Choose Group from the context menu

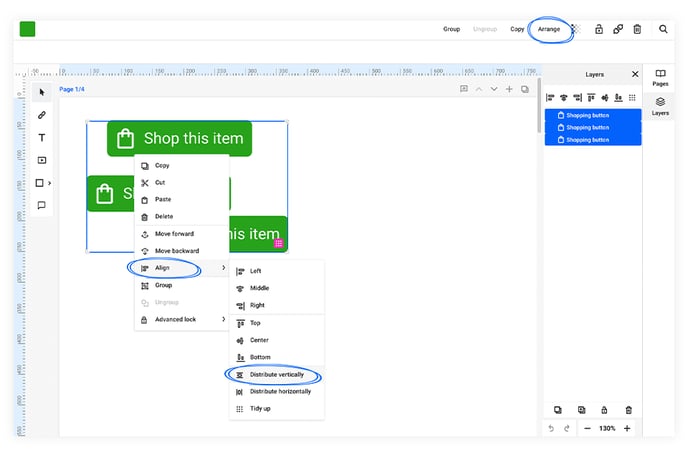click(x=182, y=285)
